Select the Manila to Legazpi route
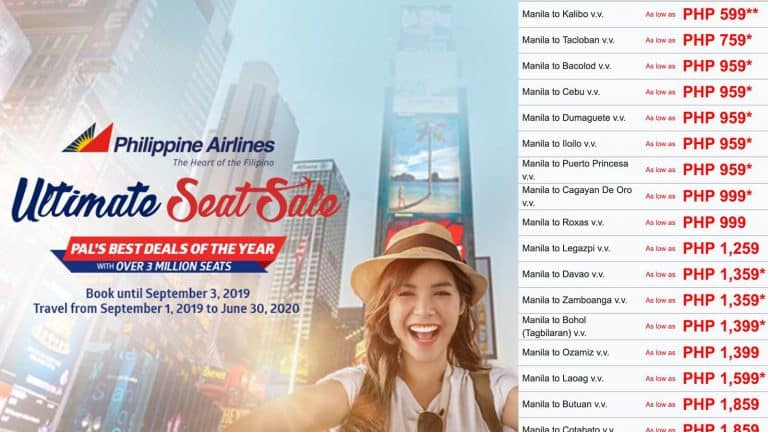 [566, 248]
